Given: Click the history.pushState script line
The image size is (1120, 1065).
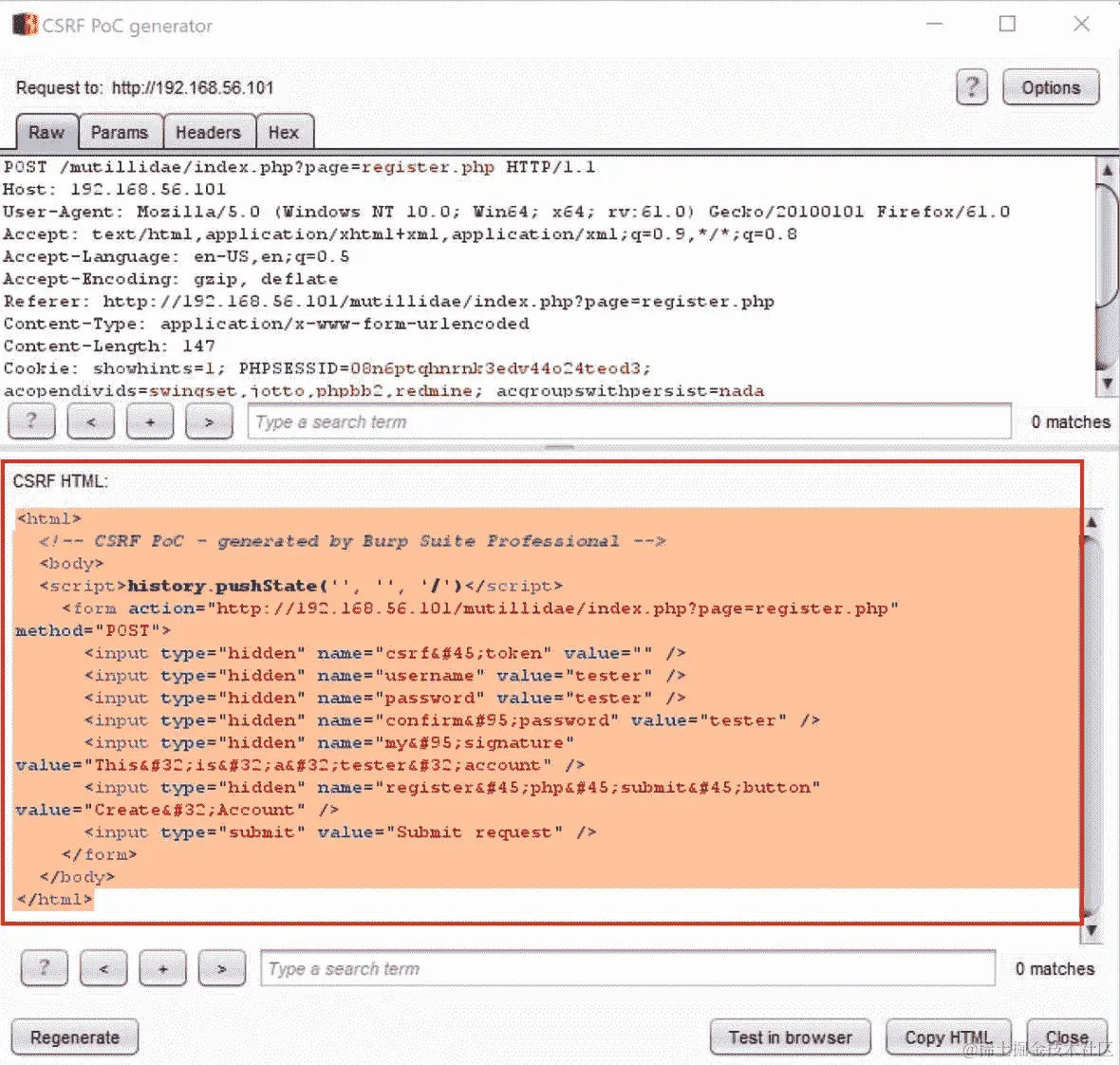Looking at the screenshot, I should point(302,586).
